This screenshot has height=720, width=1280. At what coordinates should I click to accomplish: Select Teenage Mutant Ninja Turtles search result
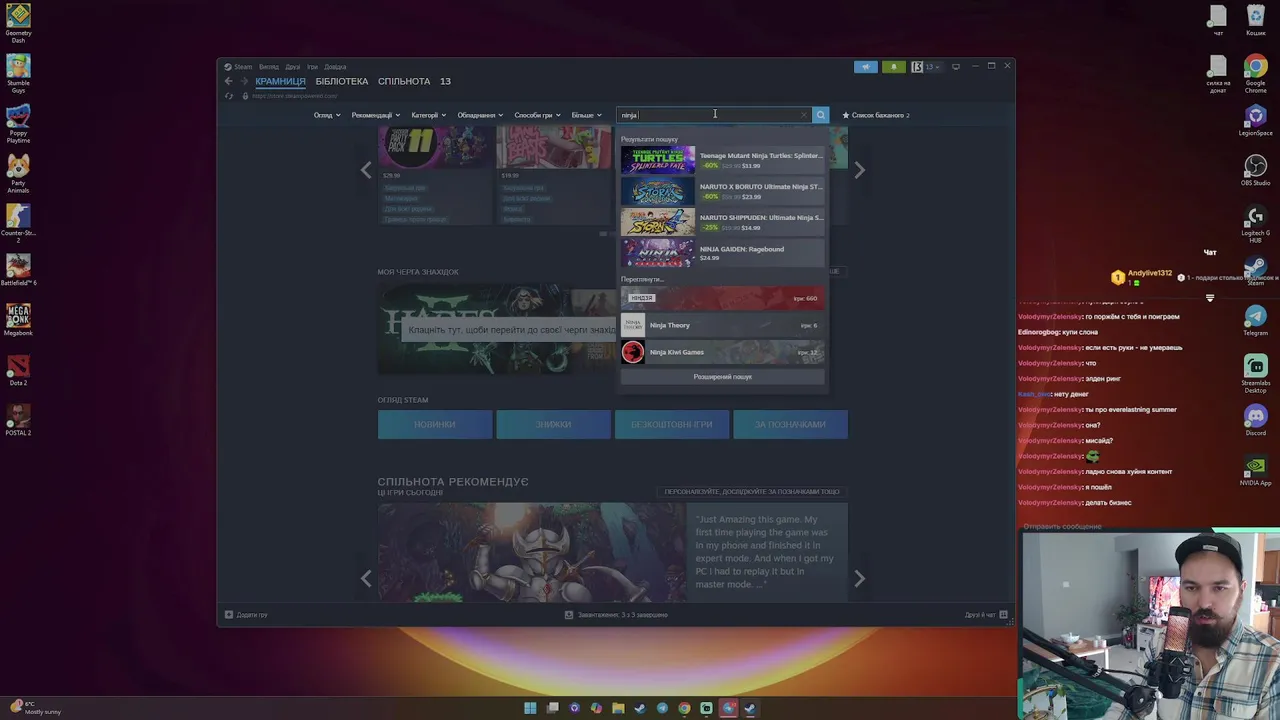pyautogui.click(x=723, y=160)
